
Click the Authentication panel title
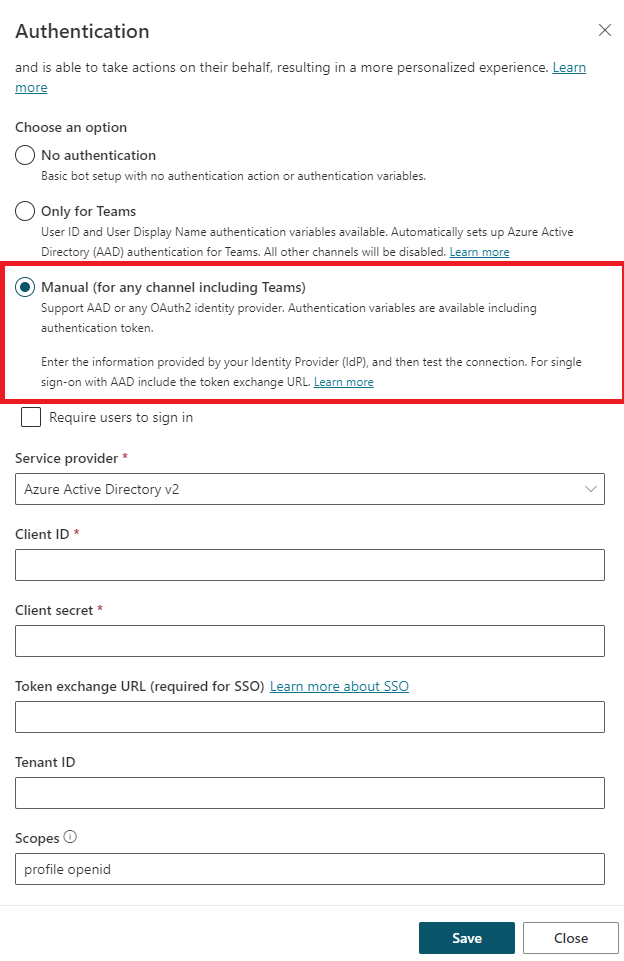tap(82, 31)
